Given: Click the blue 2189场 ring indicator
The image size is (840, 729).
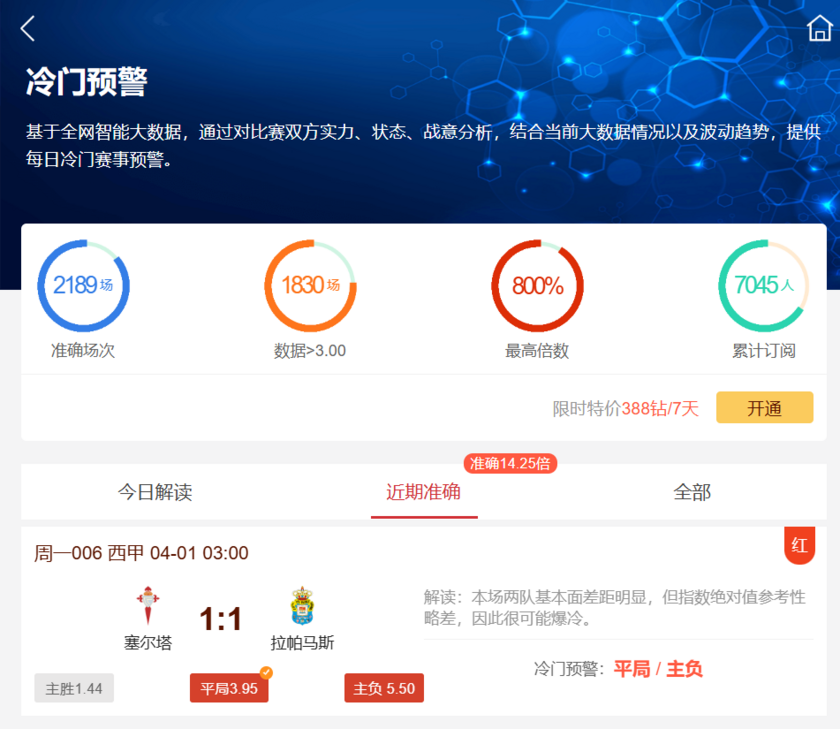Looking at the screenshot, I should [x=83, y=286].
